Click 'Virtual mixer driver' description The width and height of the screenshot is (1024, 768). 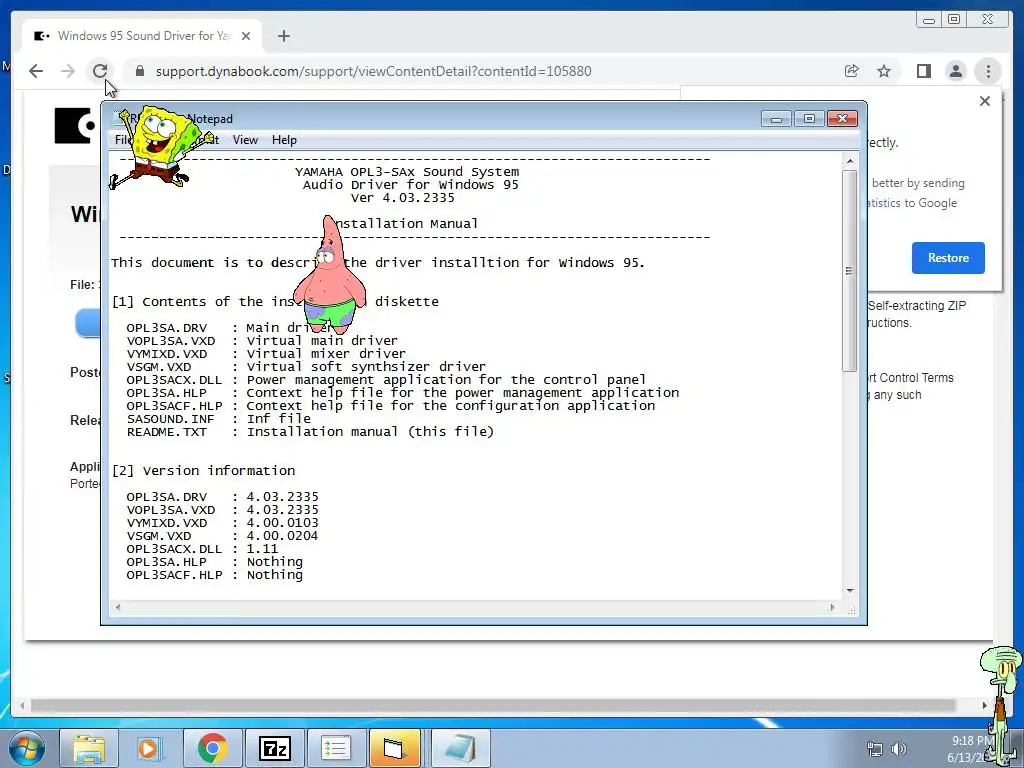coord(326,353)
